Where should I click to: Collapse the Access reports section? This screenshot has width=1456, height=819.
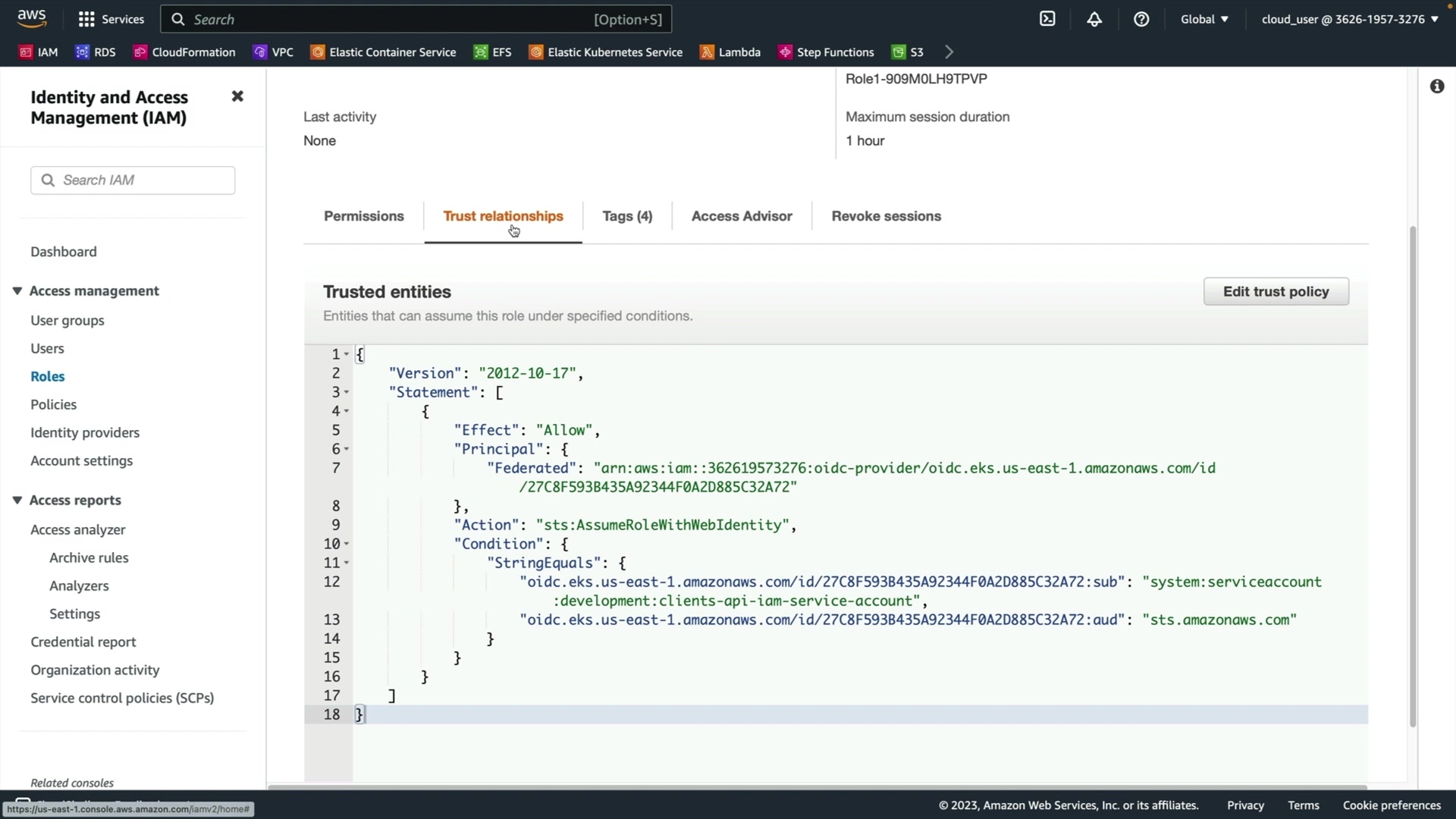point(17,500)
